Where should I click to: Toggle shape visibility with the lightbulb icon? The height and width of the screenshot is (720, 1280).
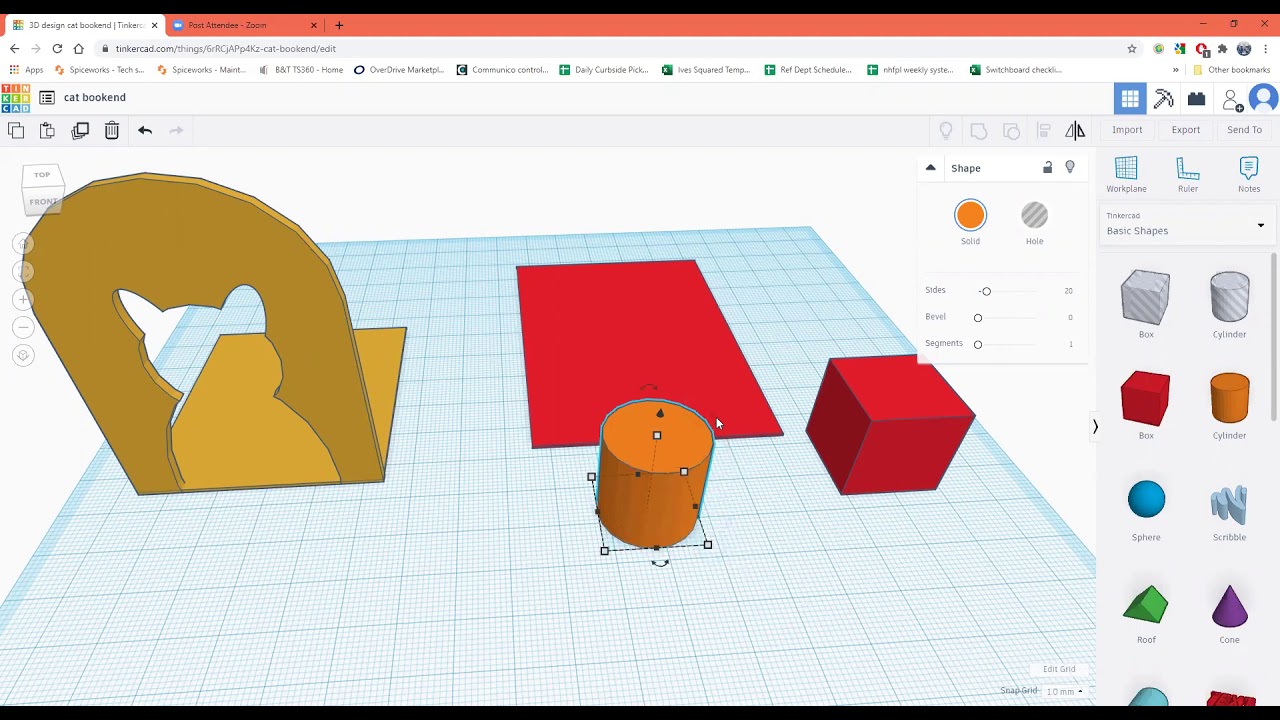[x=1070, y=168]
